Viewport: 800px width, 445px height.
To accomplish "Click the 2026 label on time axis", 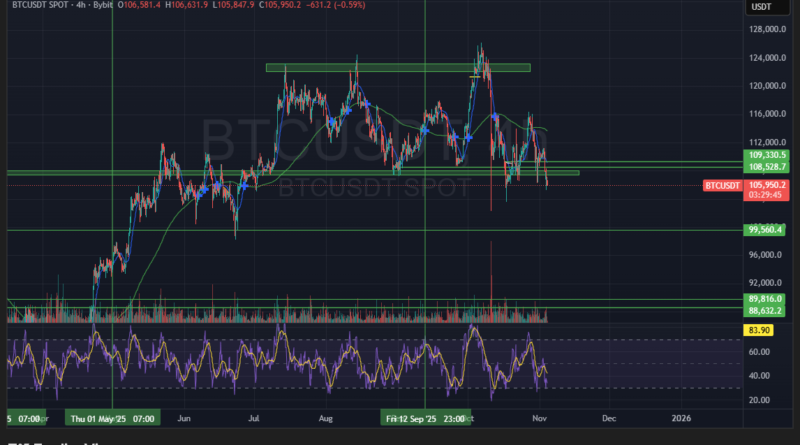I will point(681,417).
